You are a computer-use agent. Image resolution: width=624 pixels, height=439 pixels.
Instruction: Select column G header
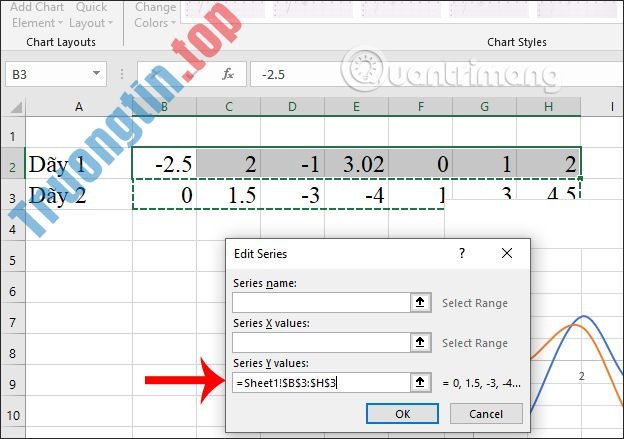tap(485, 107)
